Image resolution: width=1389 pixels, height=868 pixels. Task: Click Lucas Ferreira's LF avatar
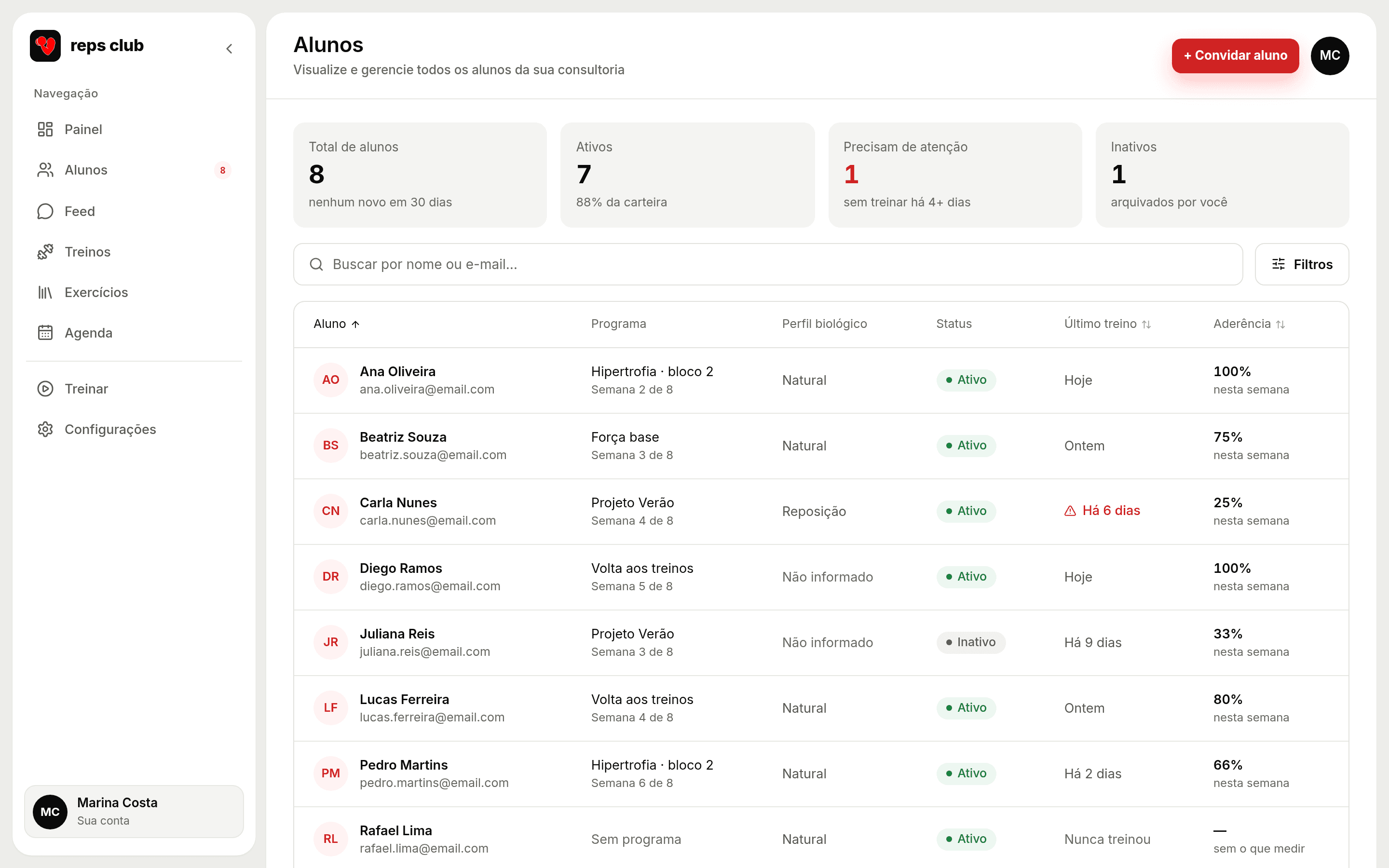click(x=330, y=708)
